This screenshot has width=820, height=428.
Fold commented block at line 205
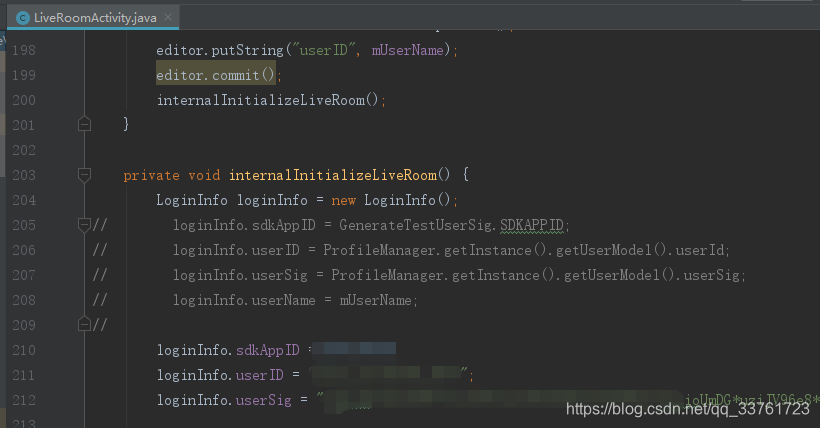pyautogui.click(x=84, y=225)
